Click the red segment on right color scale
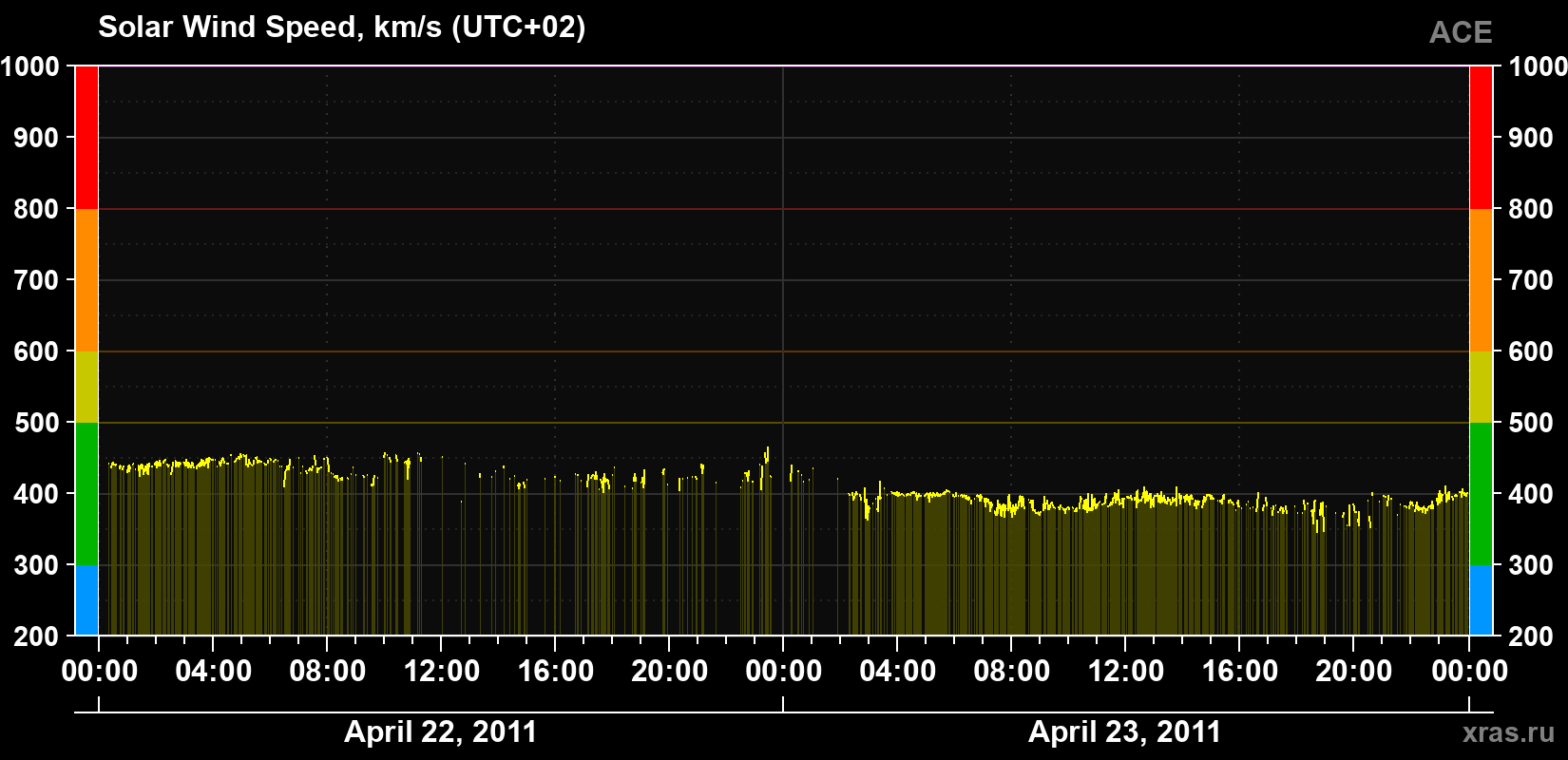The image size is (1568, 760). click(x=1481, y=138)
